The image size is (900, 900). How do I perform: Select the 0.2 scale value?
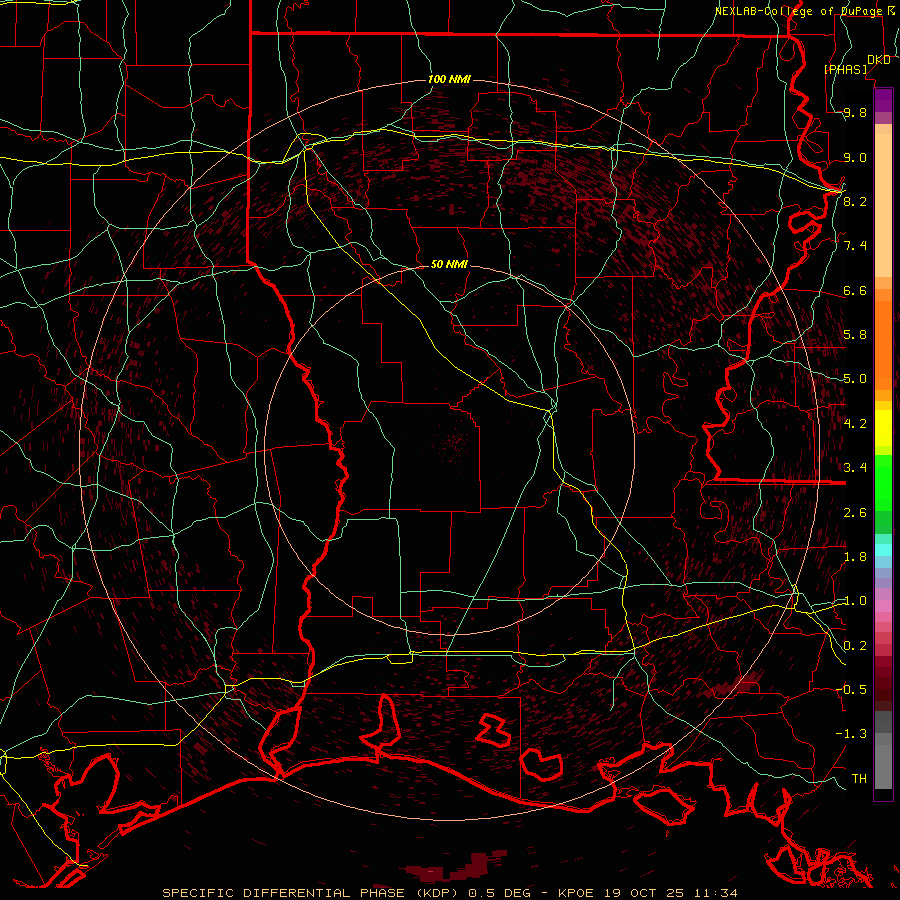coord(855,646)
